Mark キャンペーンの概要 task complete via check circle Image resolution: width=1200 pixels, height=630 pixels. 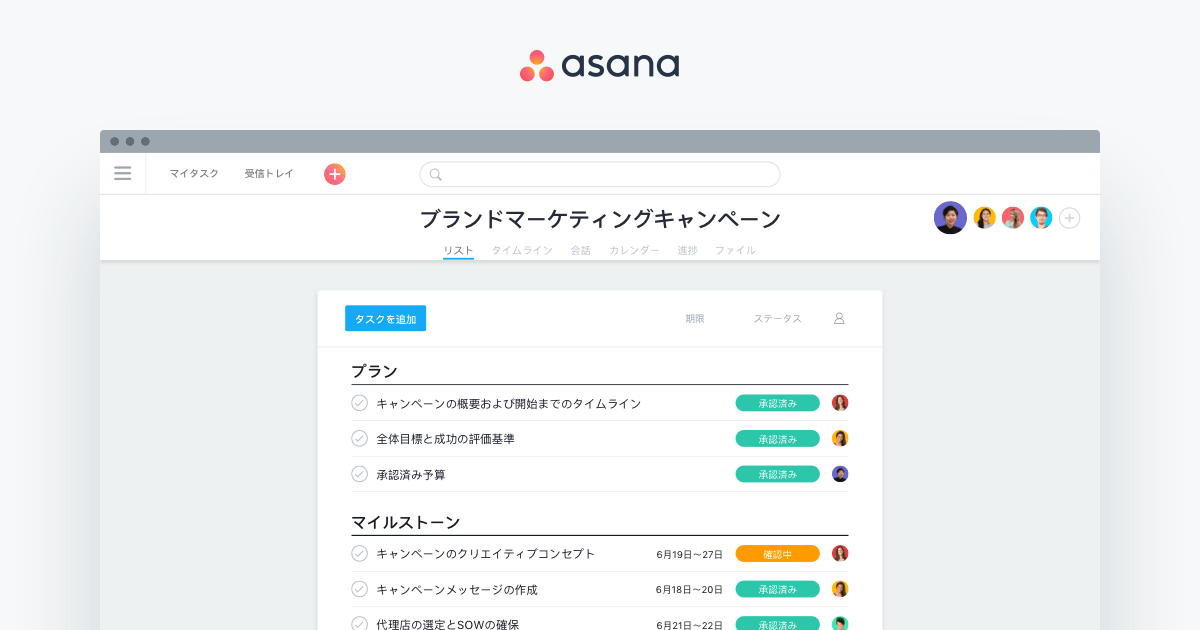tap(359, 402)
